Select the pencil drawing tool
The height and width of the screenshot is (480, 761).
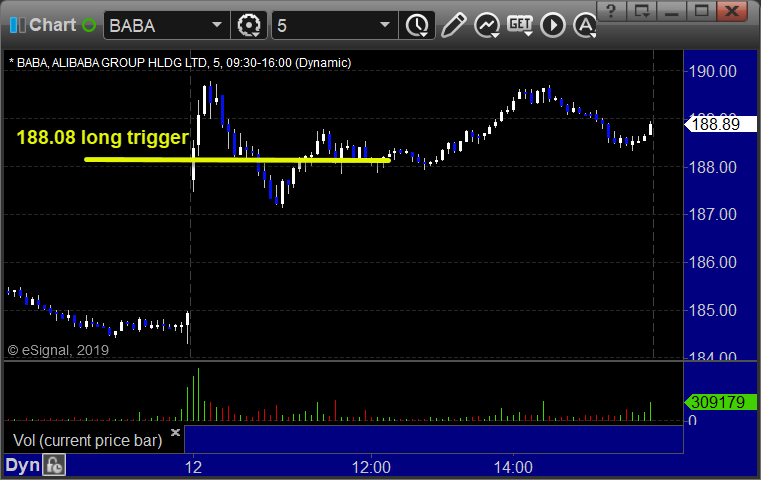click(453, 25)
